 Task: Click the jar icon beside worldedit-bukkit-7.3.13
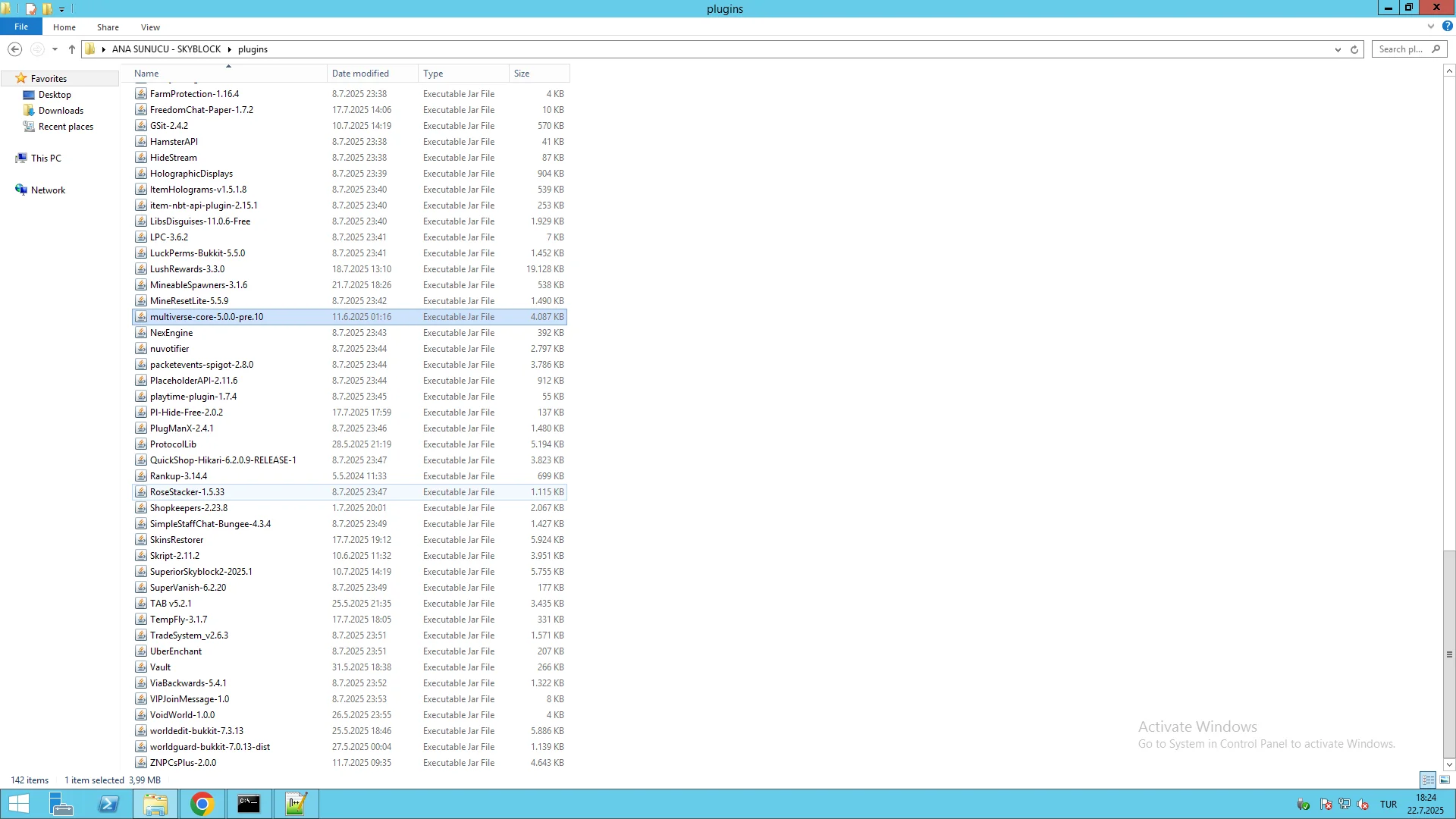click(x=141, y=731)
